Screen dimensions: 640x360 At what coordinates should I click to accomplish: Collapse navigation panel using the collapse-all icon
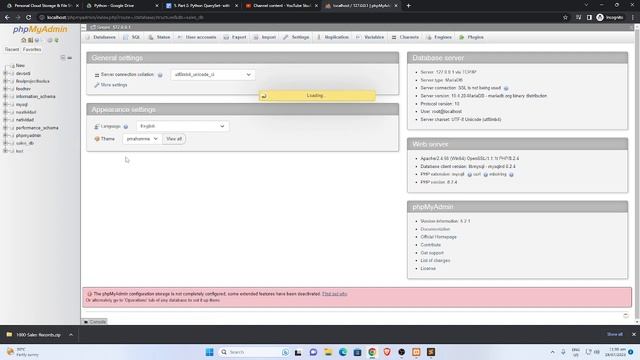(x=63, y=58)
